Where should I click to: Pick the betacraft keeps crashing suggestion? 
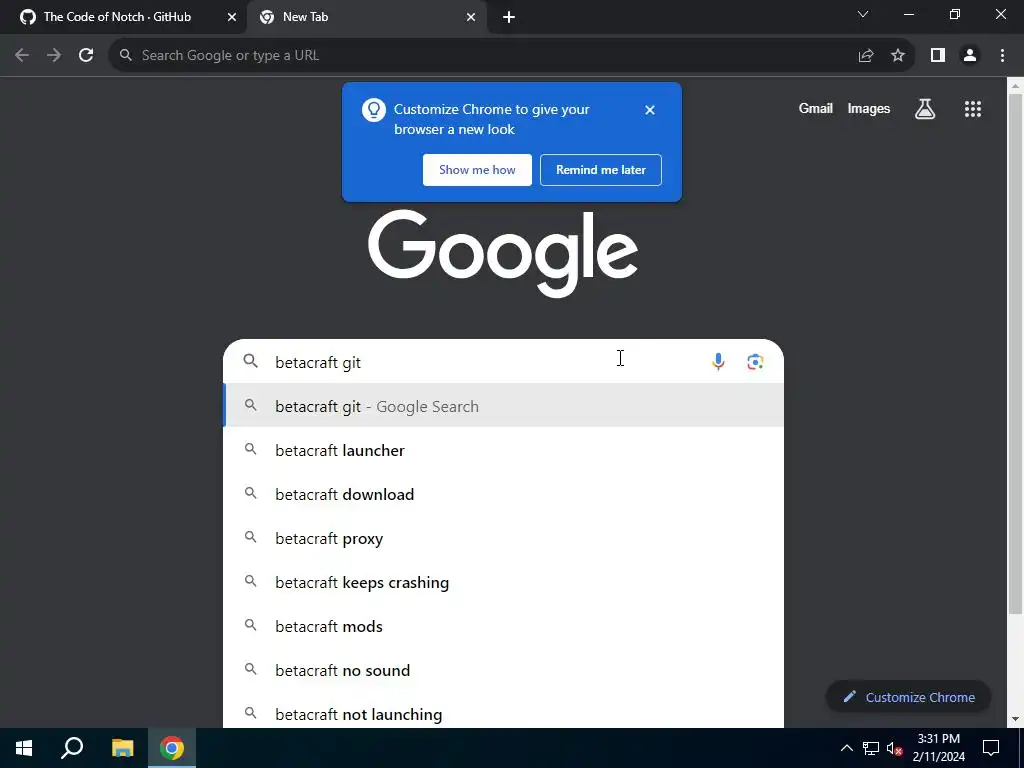504,582
